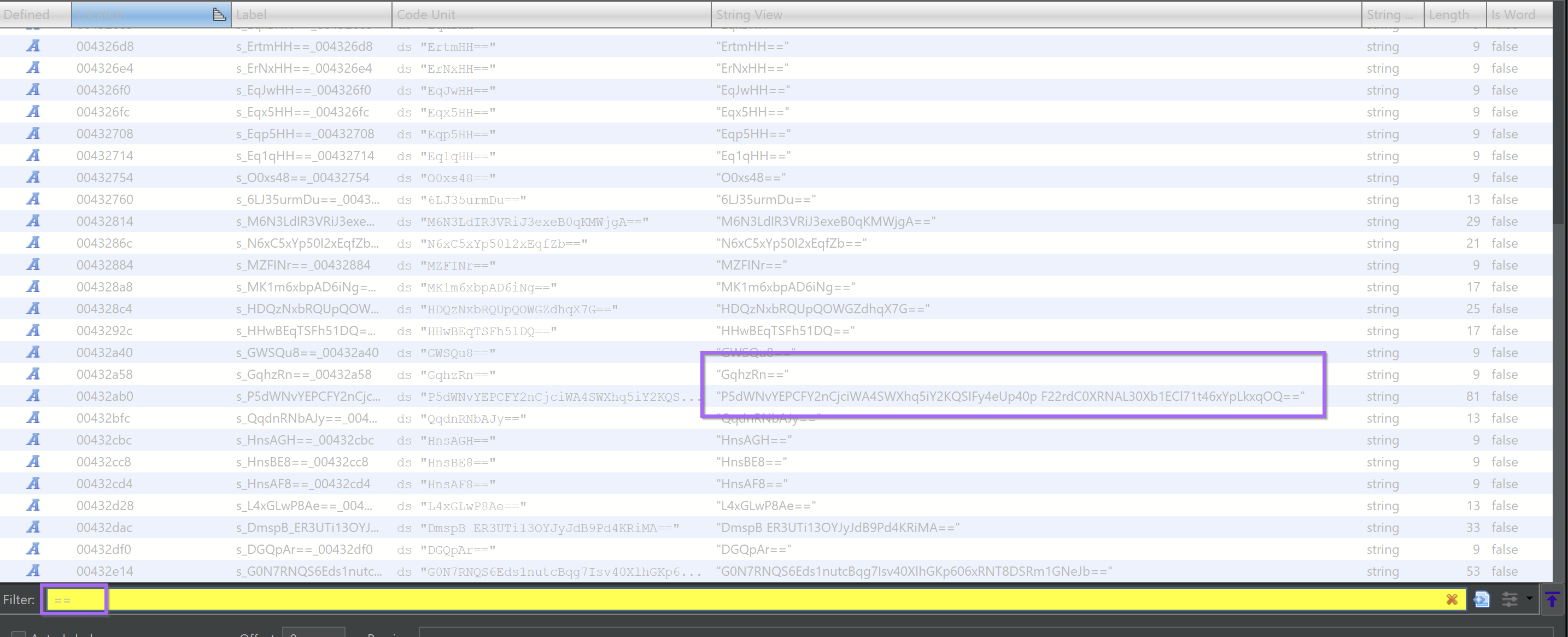This screenshot has height=637, width=1568.
Task: Toggle the Auto Label checkbox
Action: pos(18,635)
